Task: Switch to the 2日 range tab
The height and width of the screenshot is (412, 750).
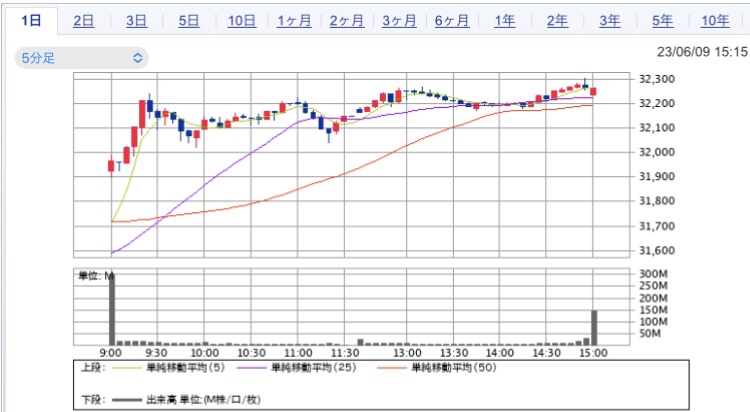Action: pos(84,21)
